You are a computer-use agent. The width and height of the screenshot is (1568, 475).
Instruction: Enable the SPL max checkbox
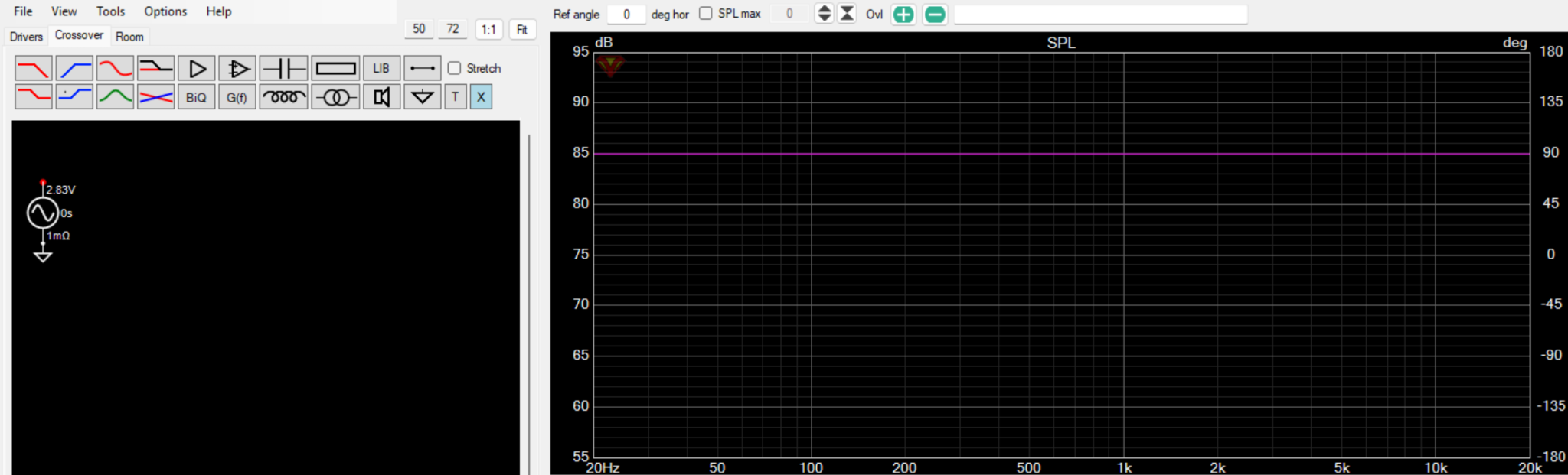pos(705,13)
